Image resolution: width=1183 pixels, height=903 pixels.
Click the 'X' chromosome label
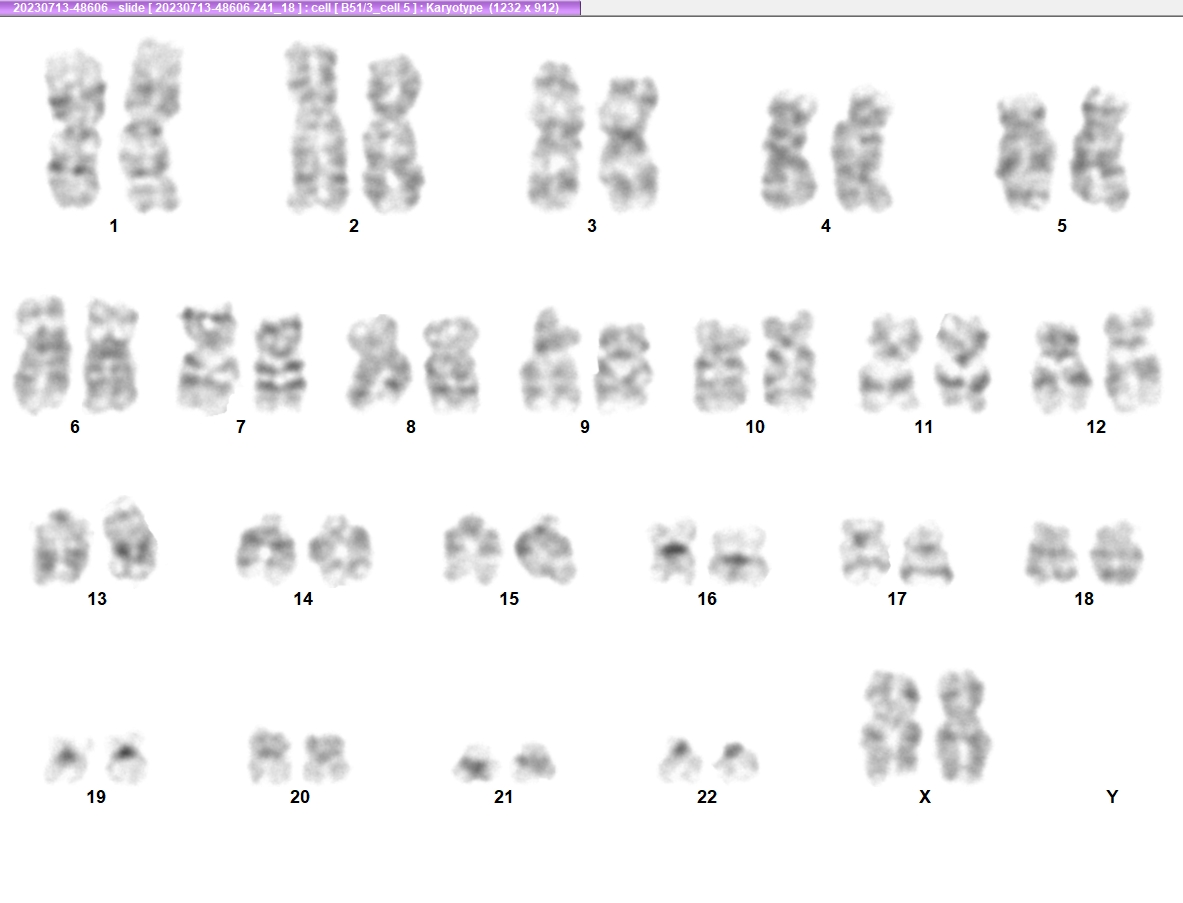(925, 797)
